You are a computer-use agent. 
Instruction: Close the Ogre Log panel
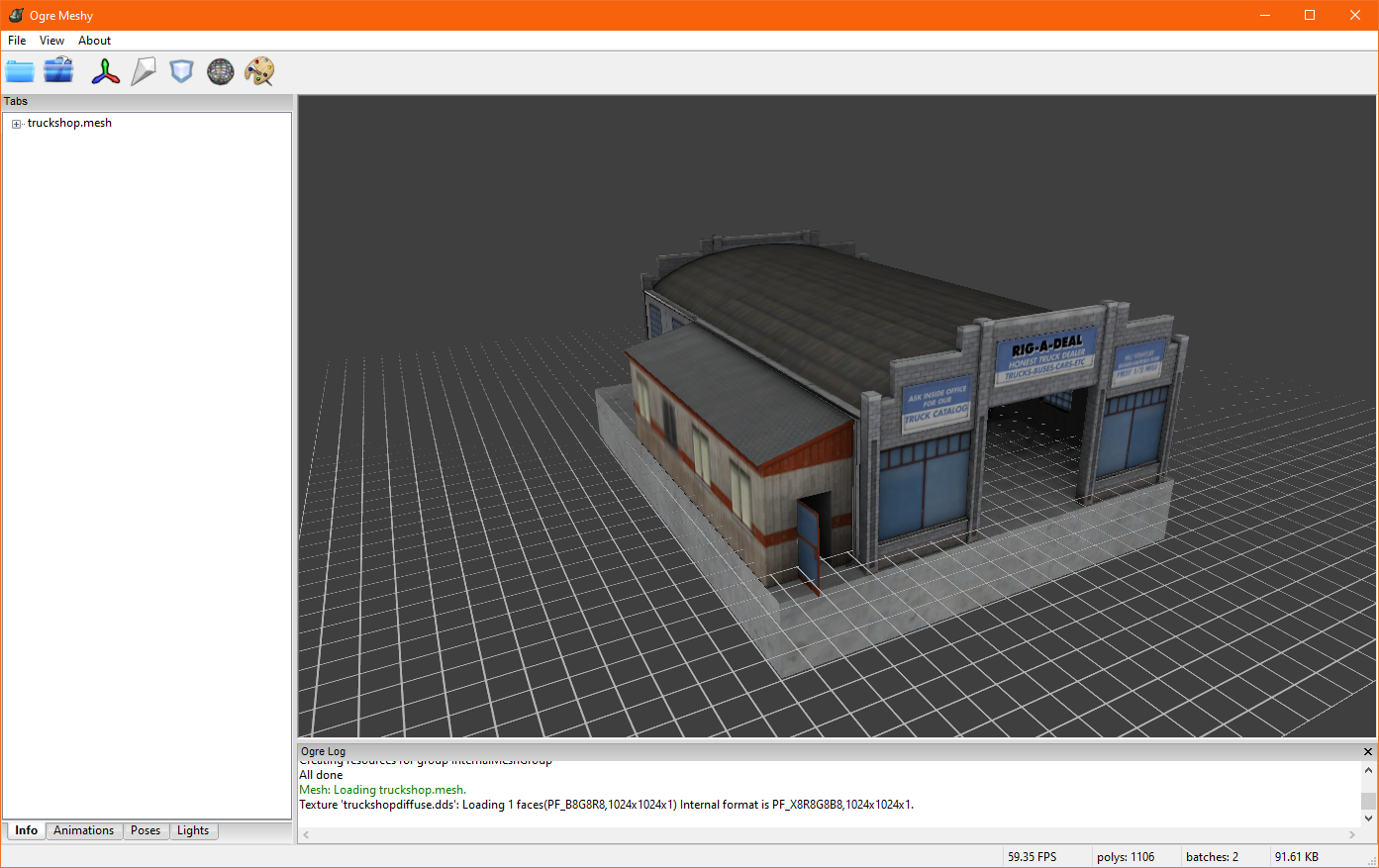coord(1368,752)
